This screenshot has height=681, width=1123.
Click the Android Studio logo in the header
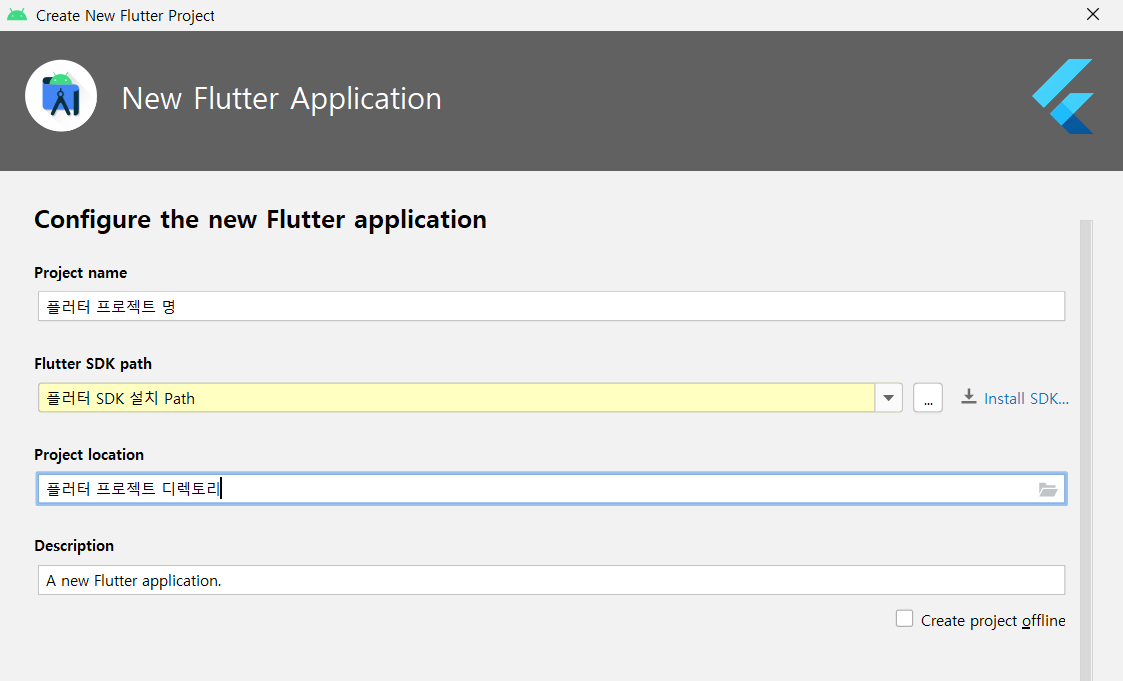61,96
